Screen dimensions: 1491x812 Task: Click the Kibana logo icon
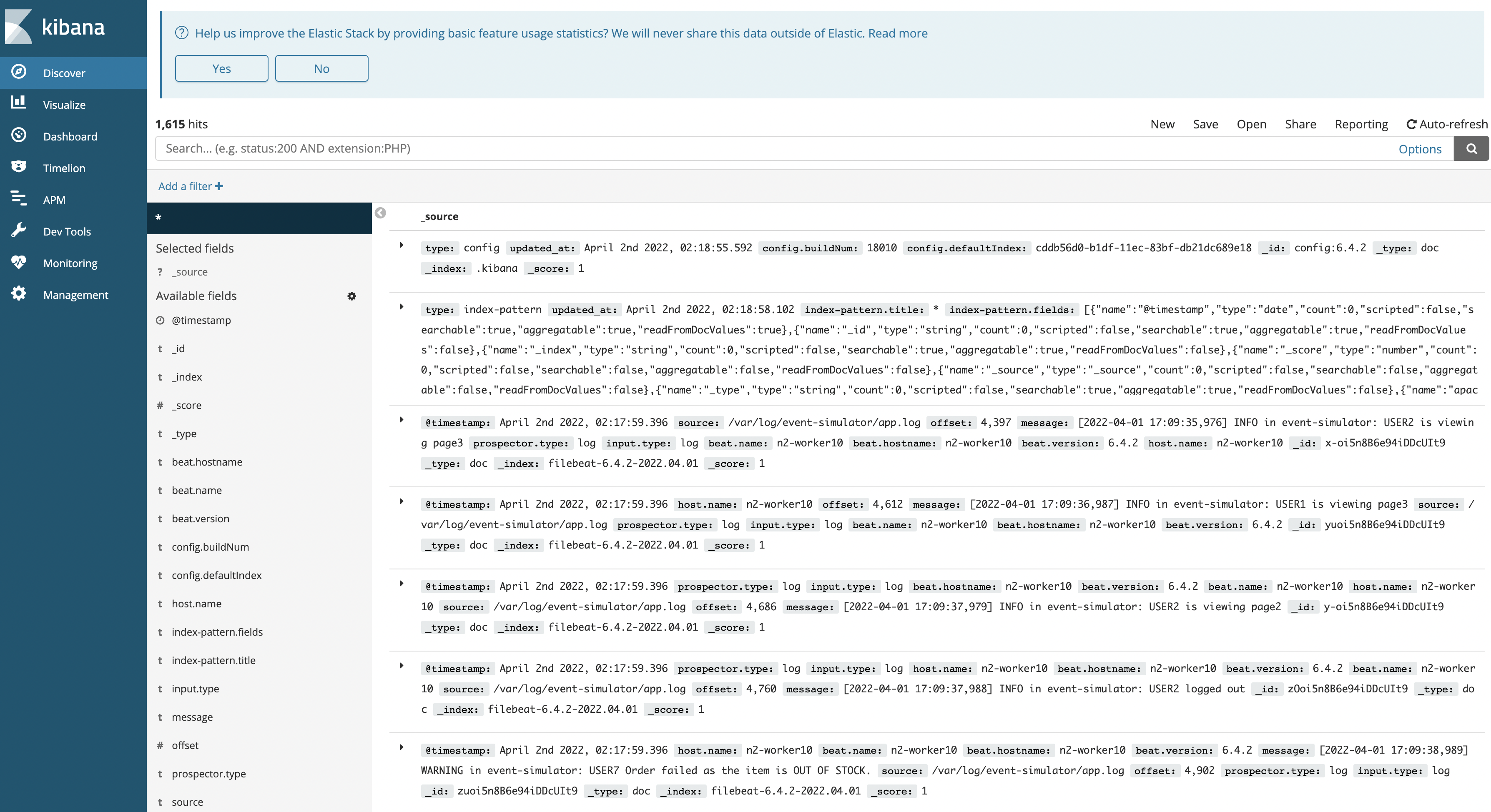pos(18,27)
